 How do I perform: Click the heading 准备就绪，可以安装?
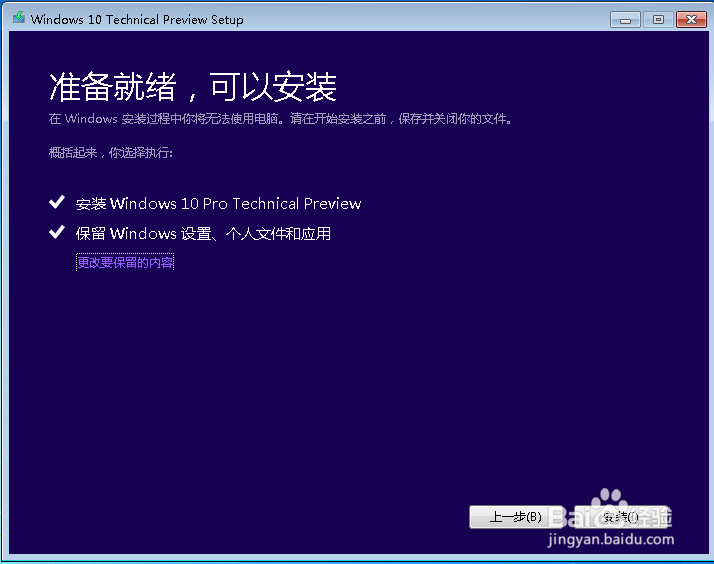(193, 86)
